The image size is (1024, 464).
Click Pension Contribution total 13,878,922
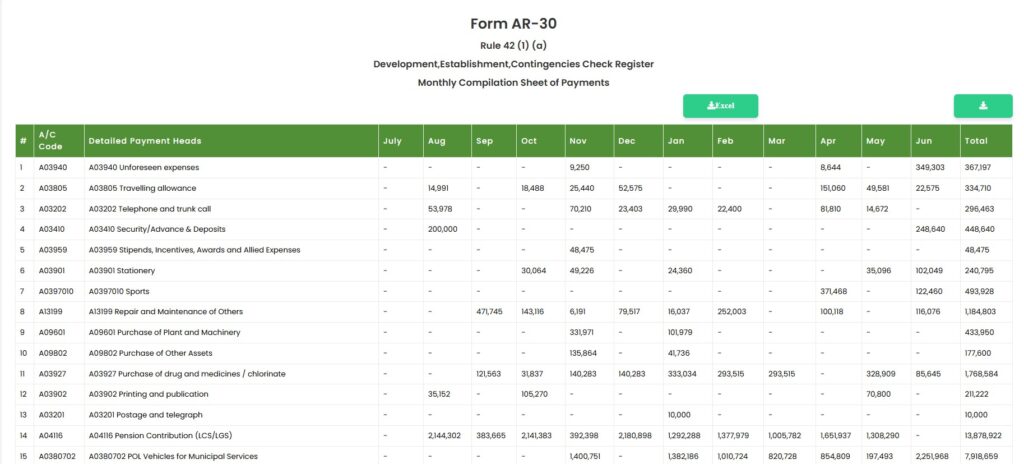point(983,436)
